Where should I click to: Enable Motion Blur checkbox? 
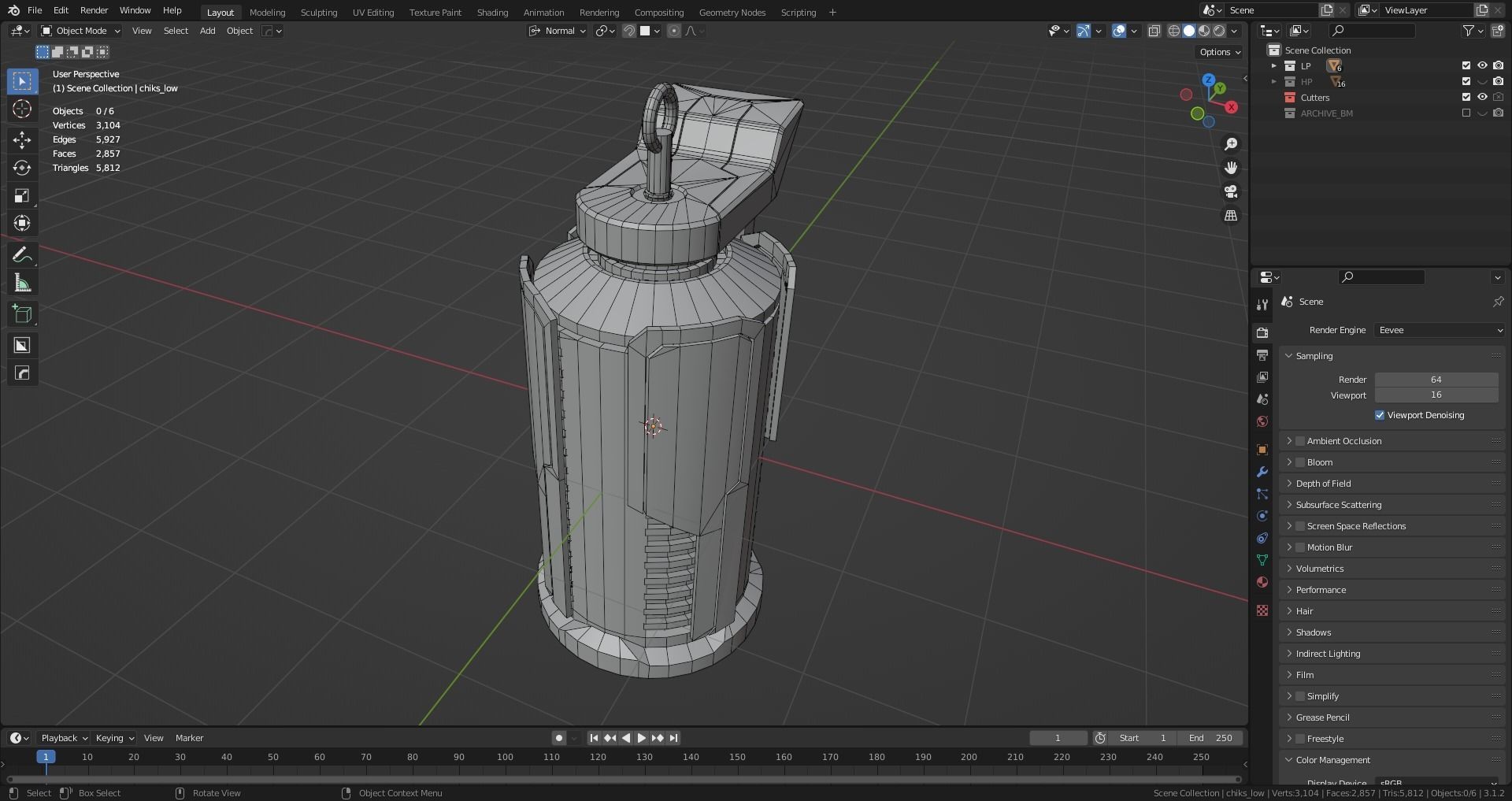(1300, 547)
